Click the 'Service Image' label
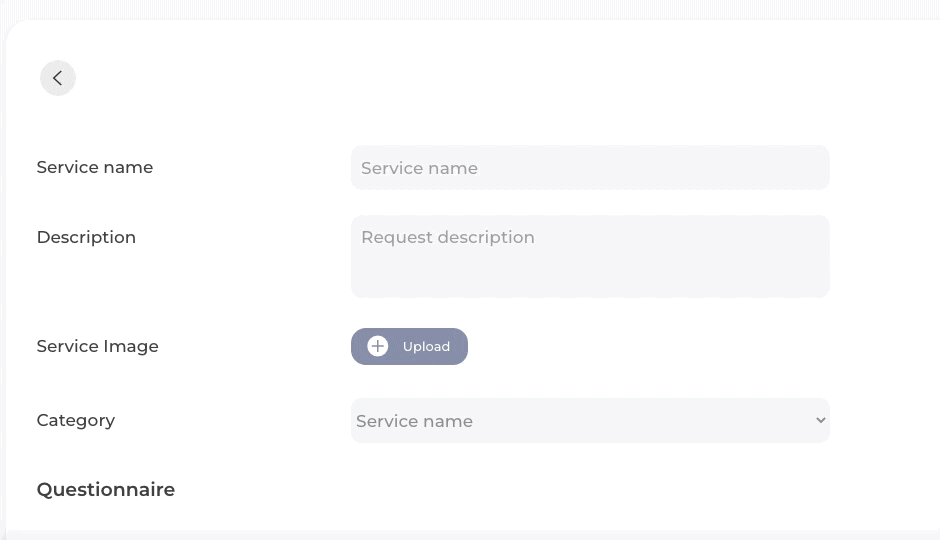This screenshot has width=940, height=540. pyautogui.click(x=97, y=346)
